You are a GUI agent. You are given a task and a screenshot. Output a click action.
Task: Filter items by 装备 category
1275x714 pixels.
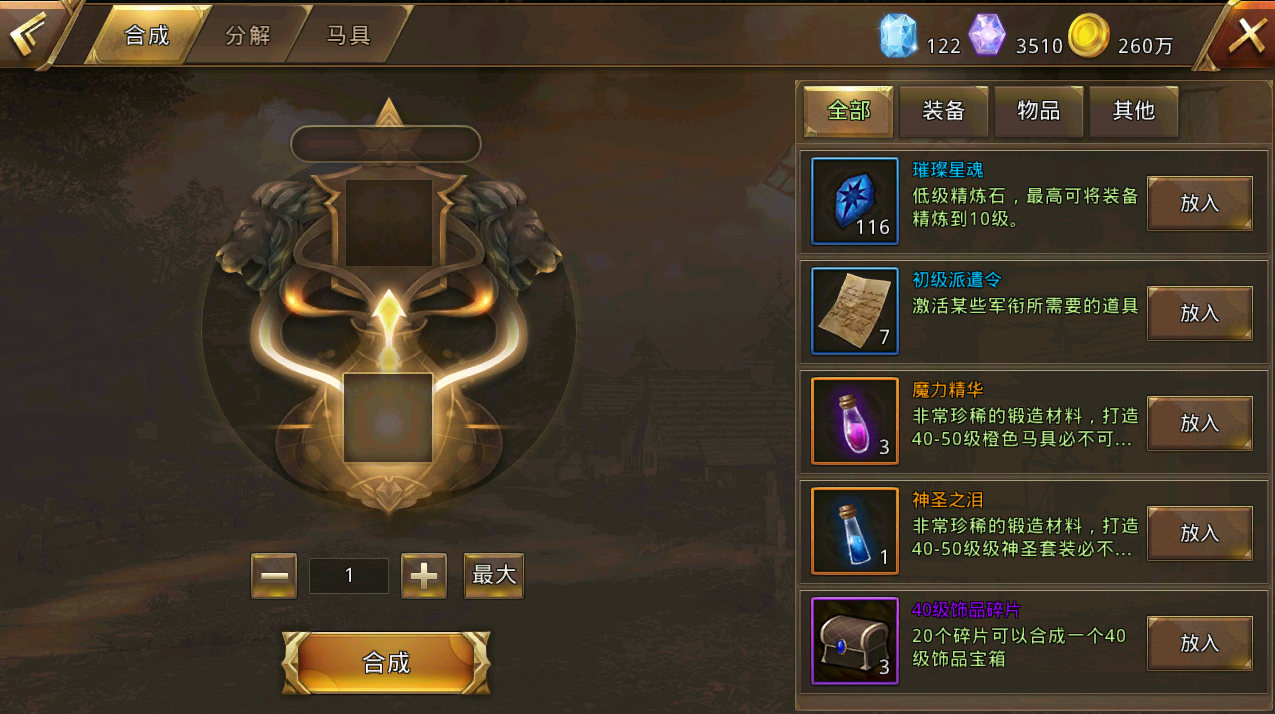944,111
